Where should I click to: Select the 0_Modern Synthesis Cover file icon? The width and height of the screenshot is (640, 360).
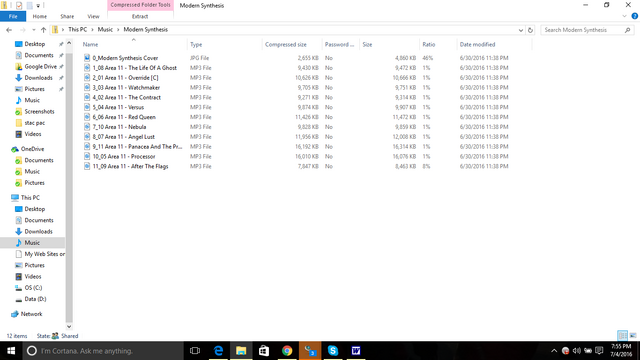click(x=87, y=58)
